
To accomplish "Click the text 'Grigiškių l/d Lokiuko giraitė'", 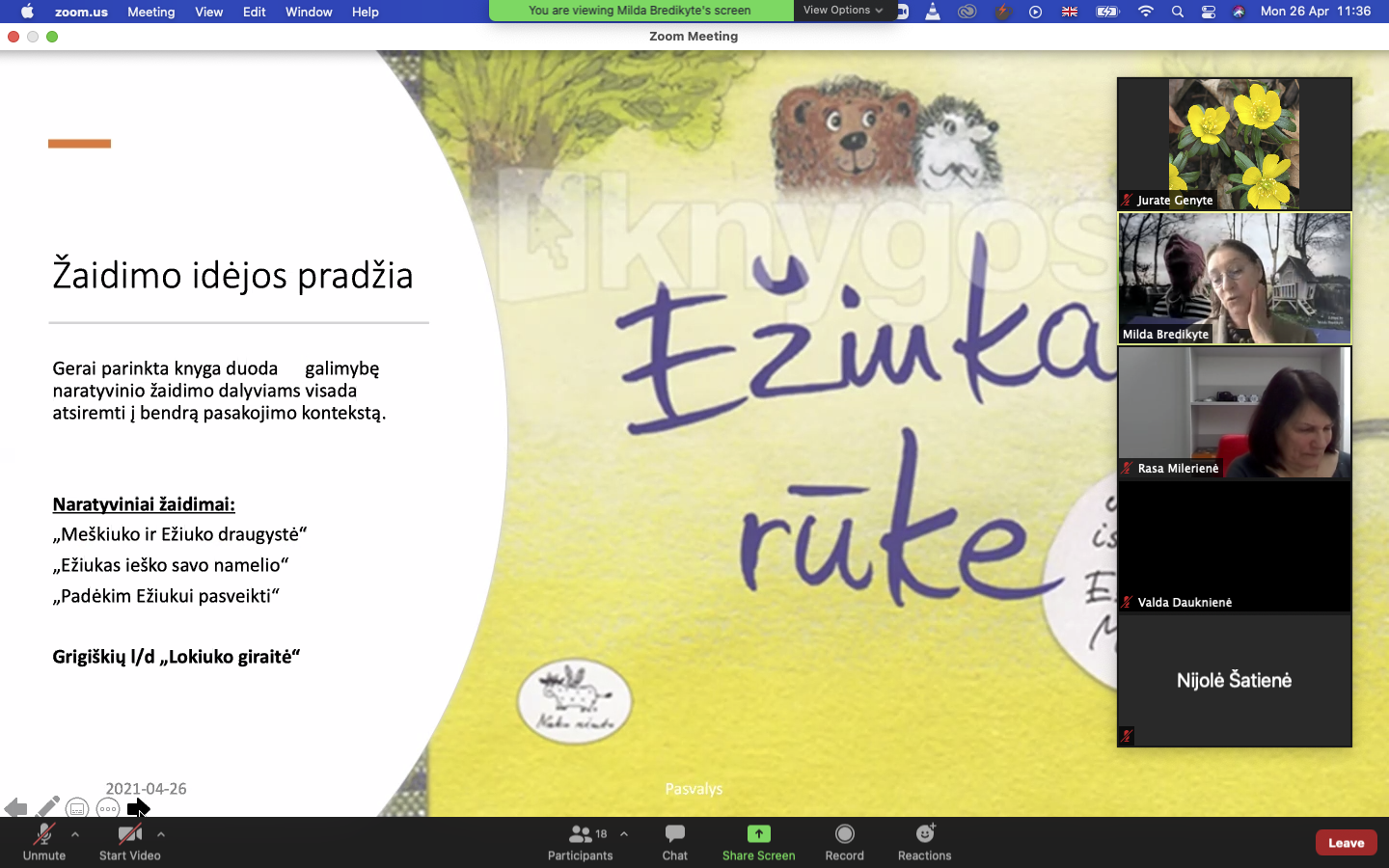I will [x=177, y=657].
